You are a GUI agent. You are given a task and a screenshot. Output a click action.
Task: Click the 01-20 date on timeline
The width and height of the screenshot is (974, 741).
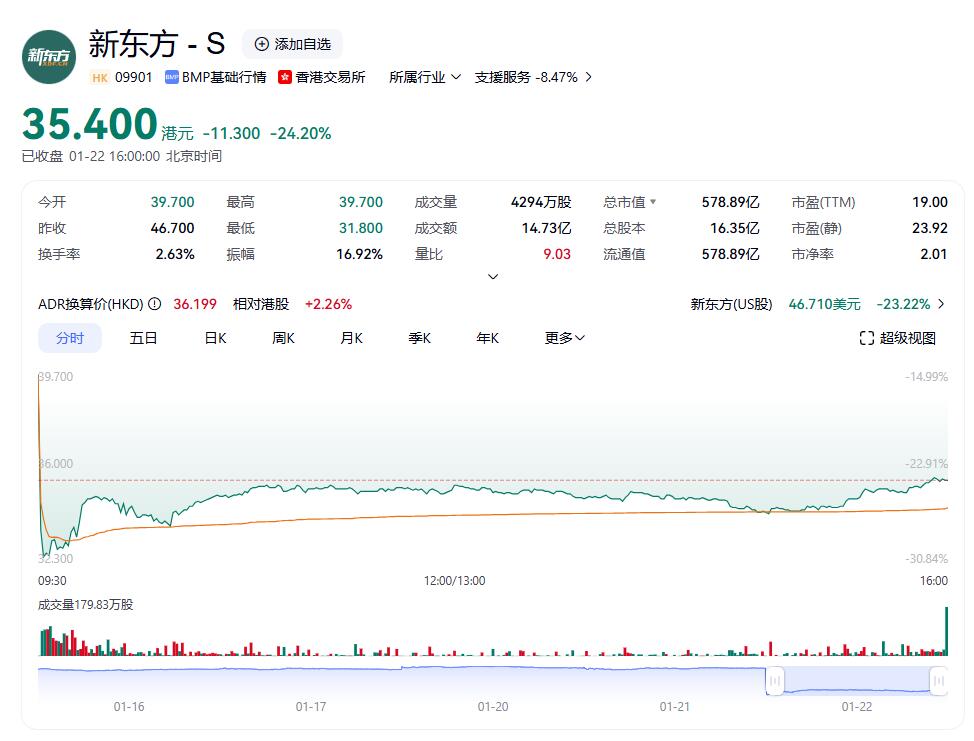492,706
